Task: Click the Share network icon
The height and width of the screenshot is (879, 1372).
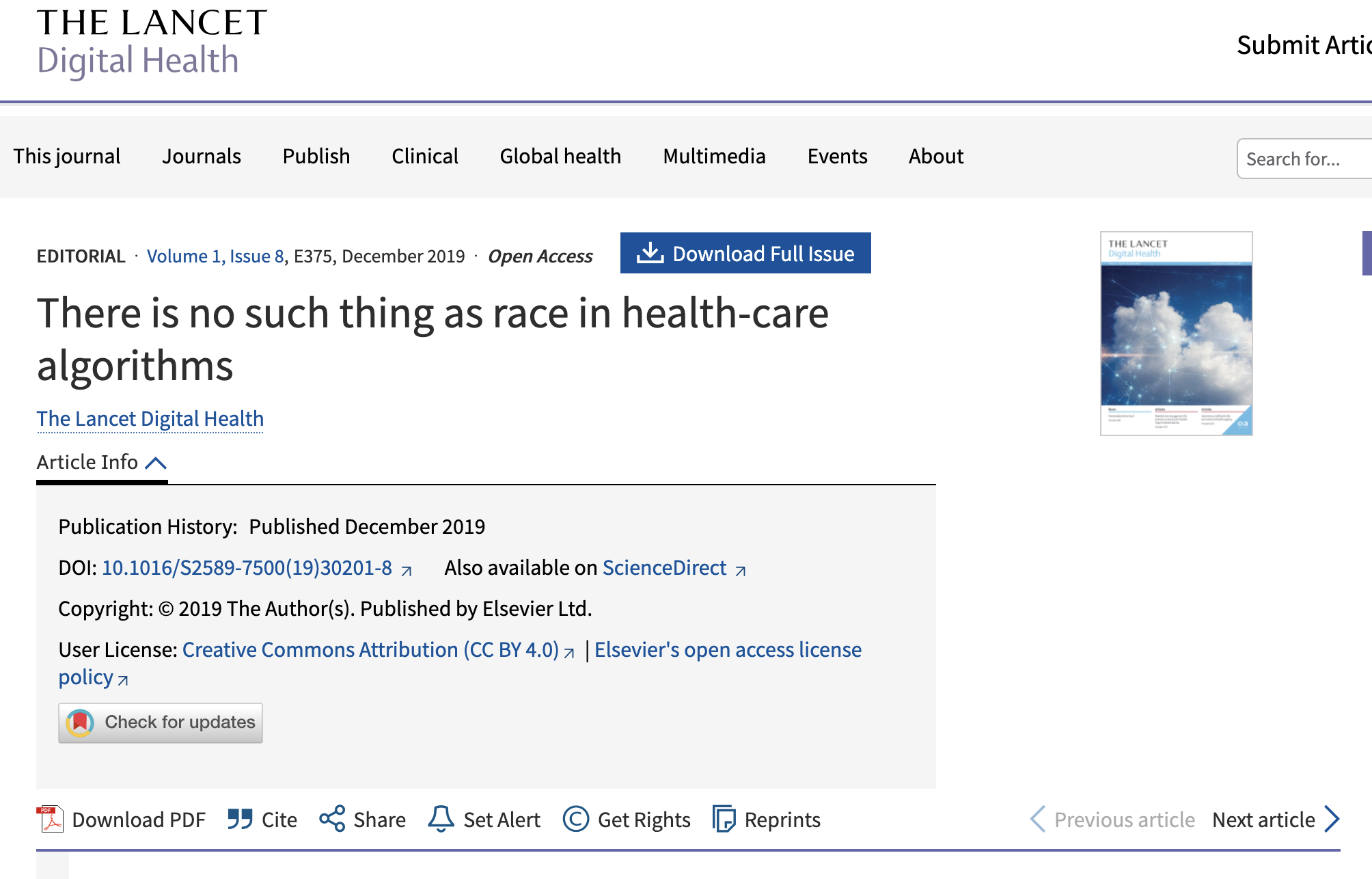Action: click(x=332, y=819)
